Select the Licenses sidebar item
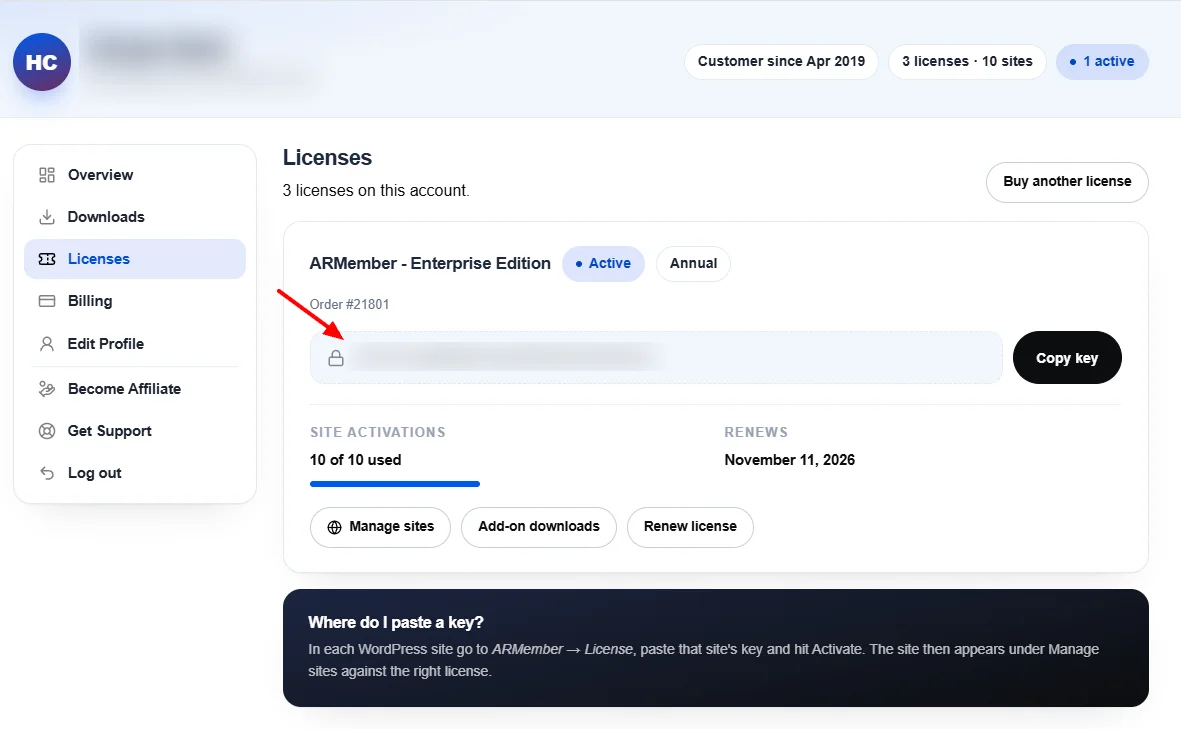1181x729 pixels. (135, 259)
